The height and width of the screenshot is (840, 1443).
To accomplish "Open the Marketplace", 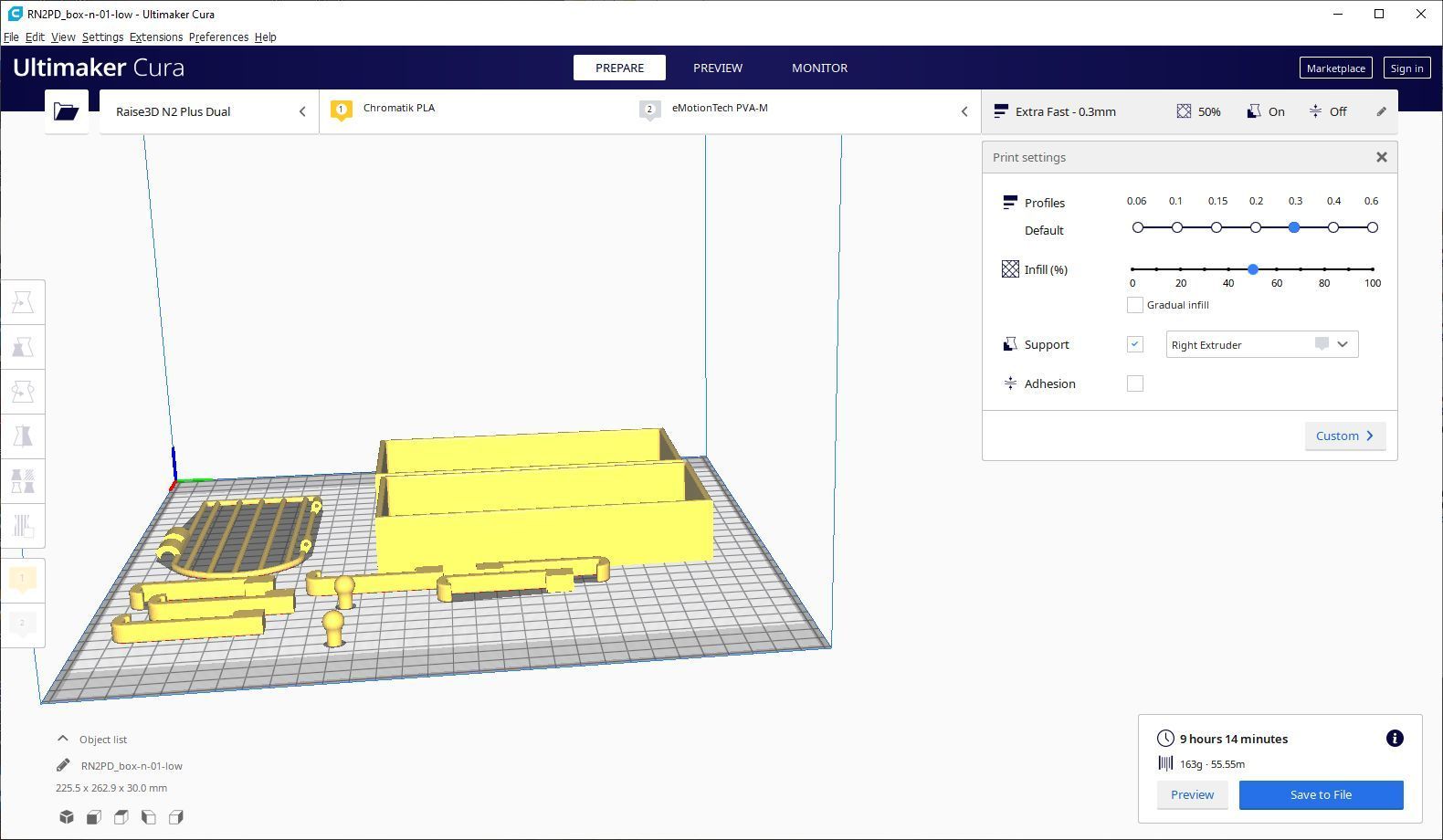I will pos(1334,68).
